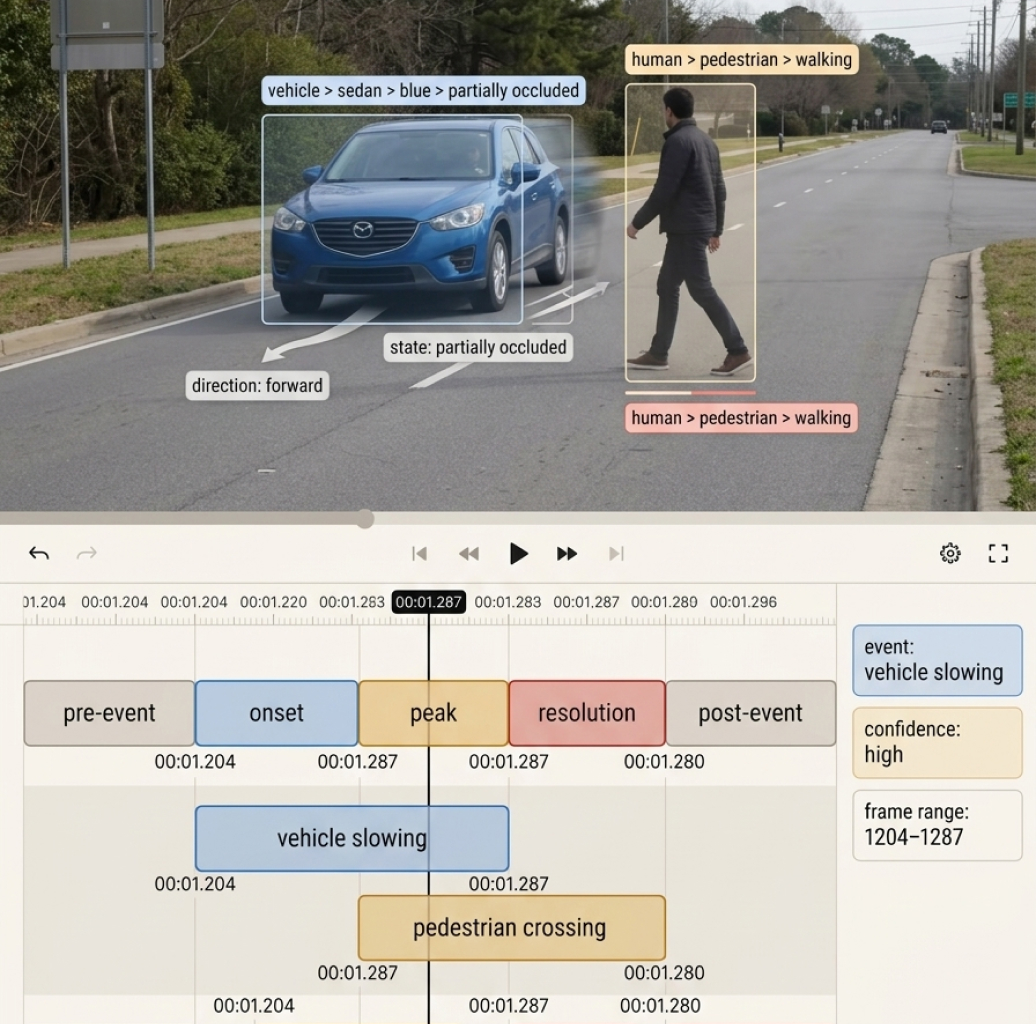This screenshot has height=1024, width=1036.
Task: Click the direction: forward tag
Action: pyautogui.click(x=257, y=385)
